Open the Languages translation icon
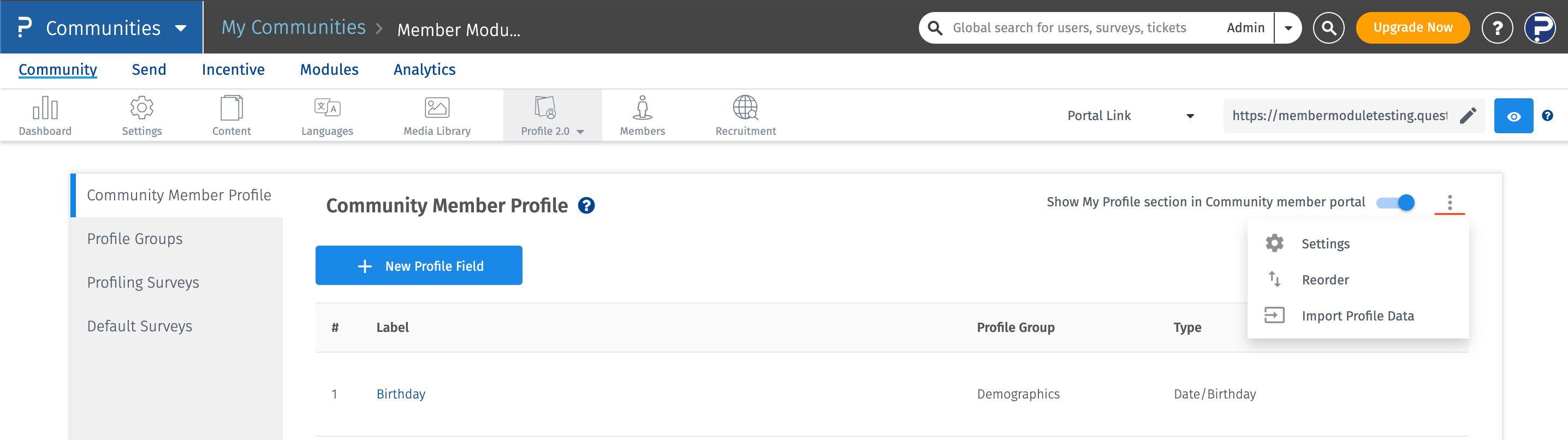This screenshot has height=440, width=1568. (x=327, y=108)
